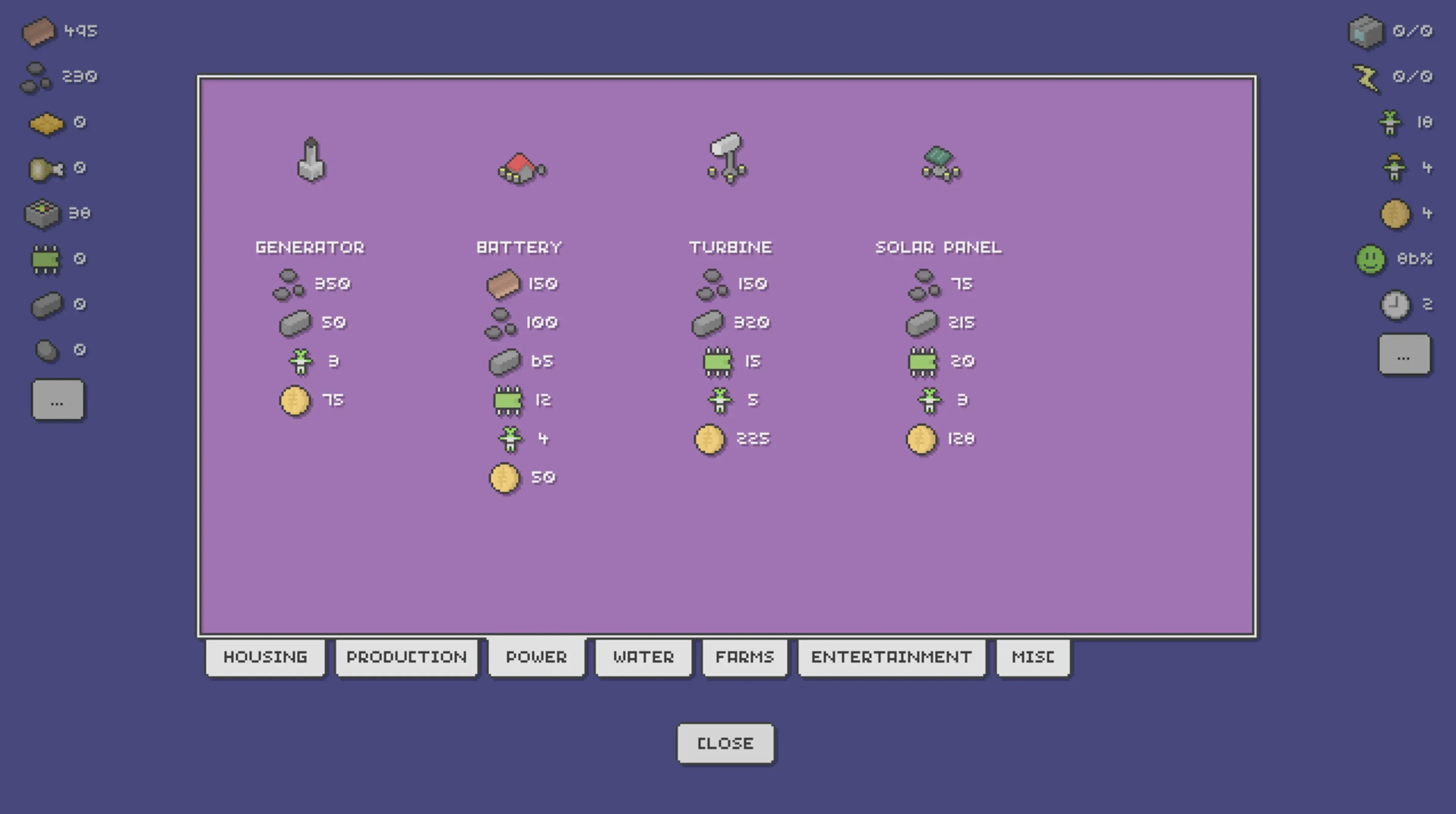Viewport: 1456px width, 814px height.
Task: Click the happiness percentage value
Action: (1415, 259)
